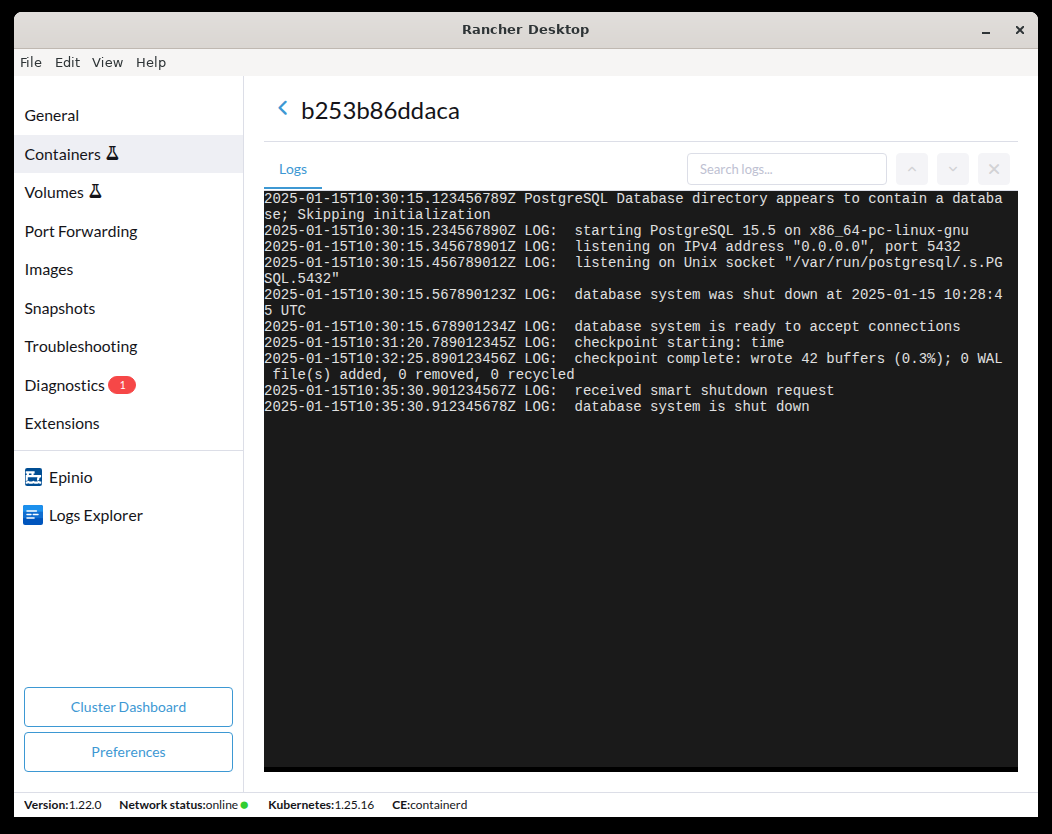This screenshot has width=1052, height=834.
Task: Click the flask icon next to Volumes
Action: pos(95,192)
